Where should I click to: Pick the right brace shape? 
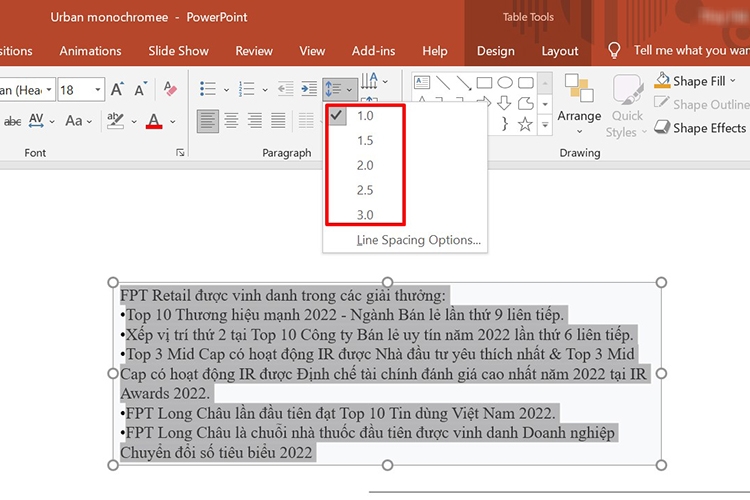[505, 124]
